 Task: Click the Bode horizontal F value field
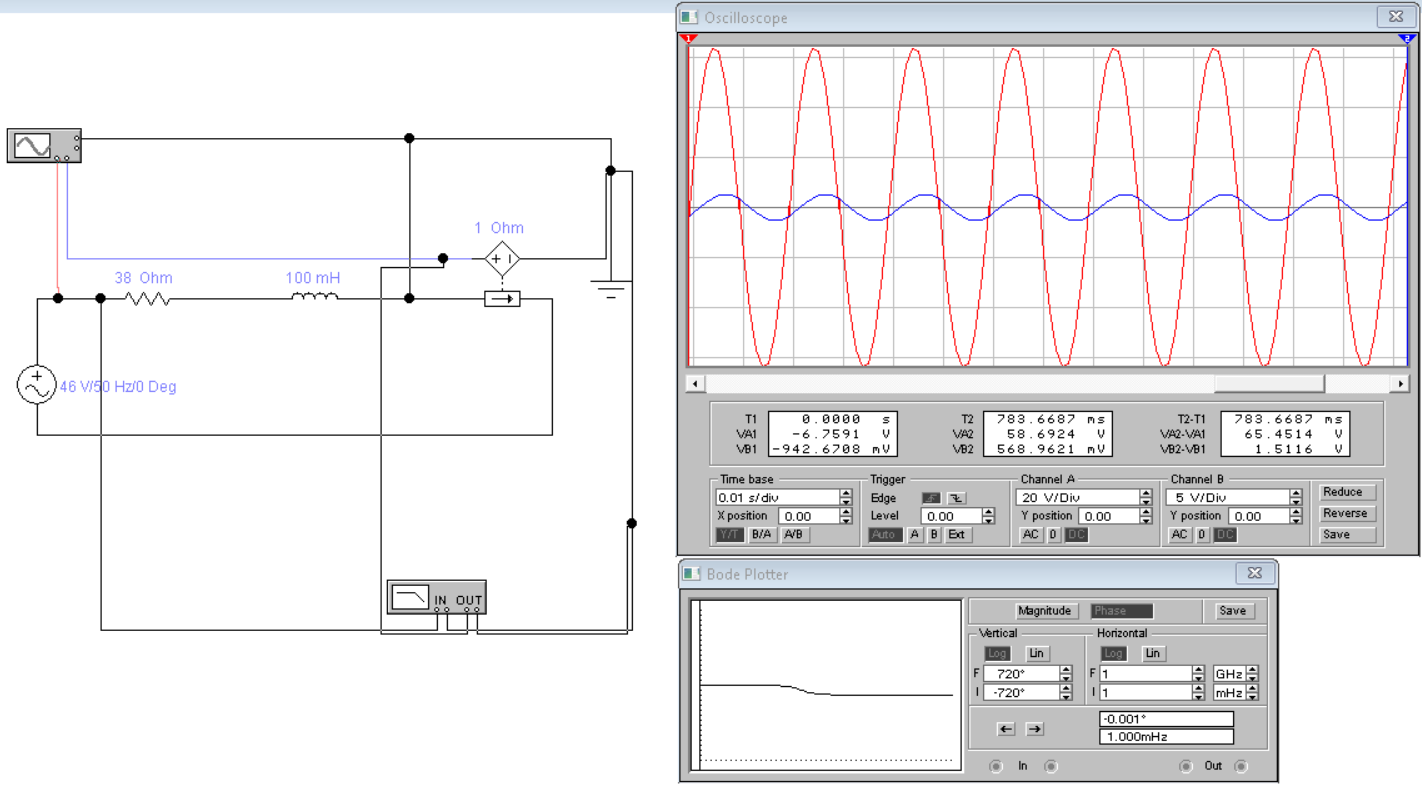(x=1145, y=674)
